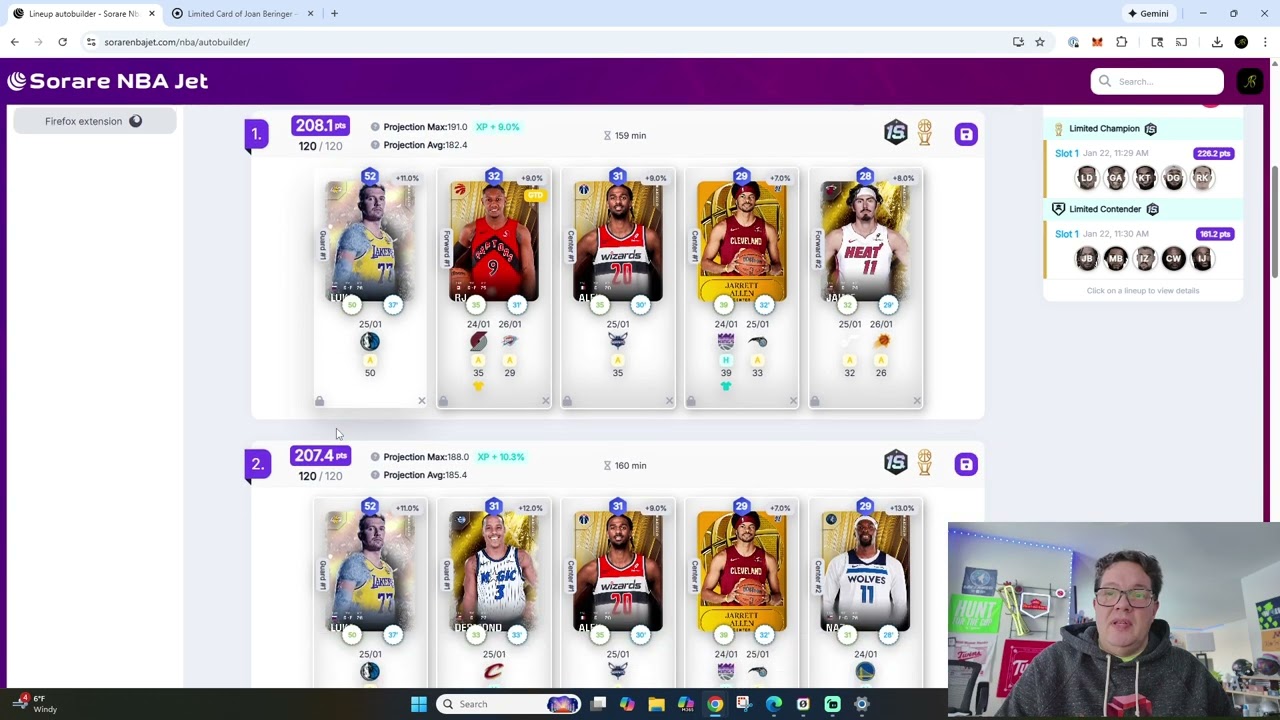Focus the Sorare site search field
Viewport: 1280px width, 720px height.
[x=1157, y=81]
